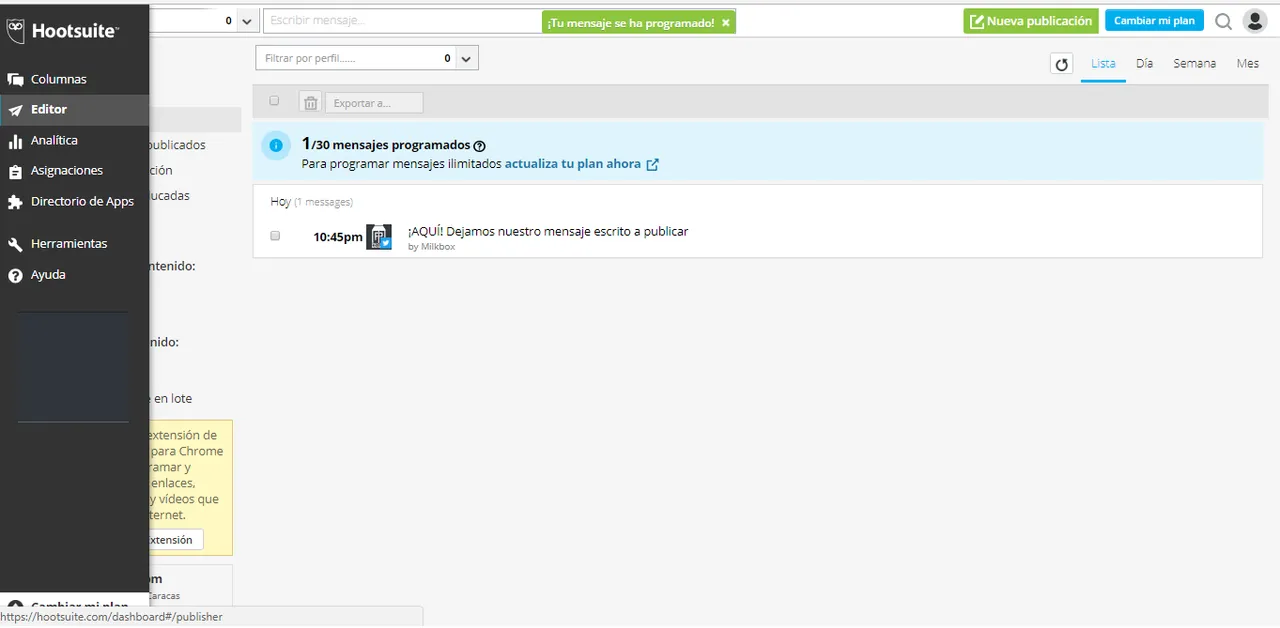Open Columnas in the sidebar
The height and width of the screenshot is (628, 1280).
click(x=58, y=79)
